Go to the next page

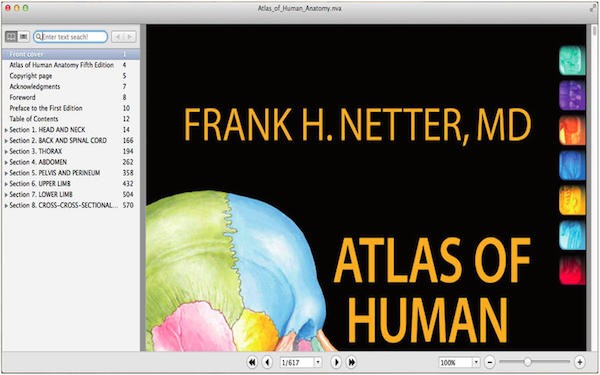(336, 362)
